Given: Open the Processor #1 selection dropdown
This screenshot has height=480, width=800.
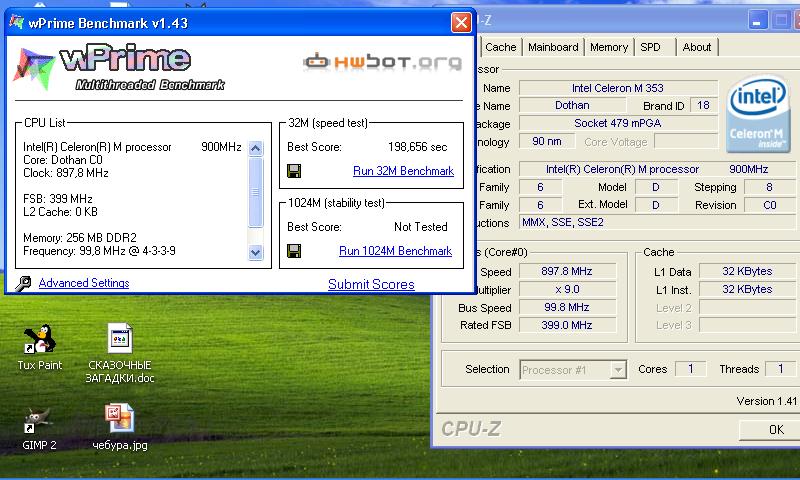Looking at the screenshot, I should 618,369.
